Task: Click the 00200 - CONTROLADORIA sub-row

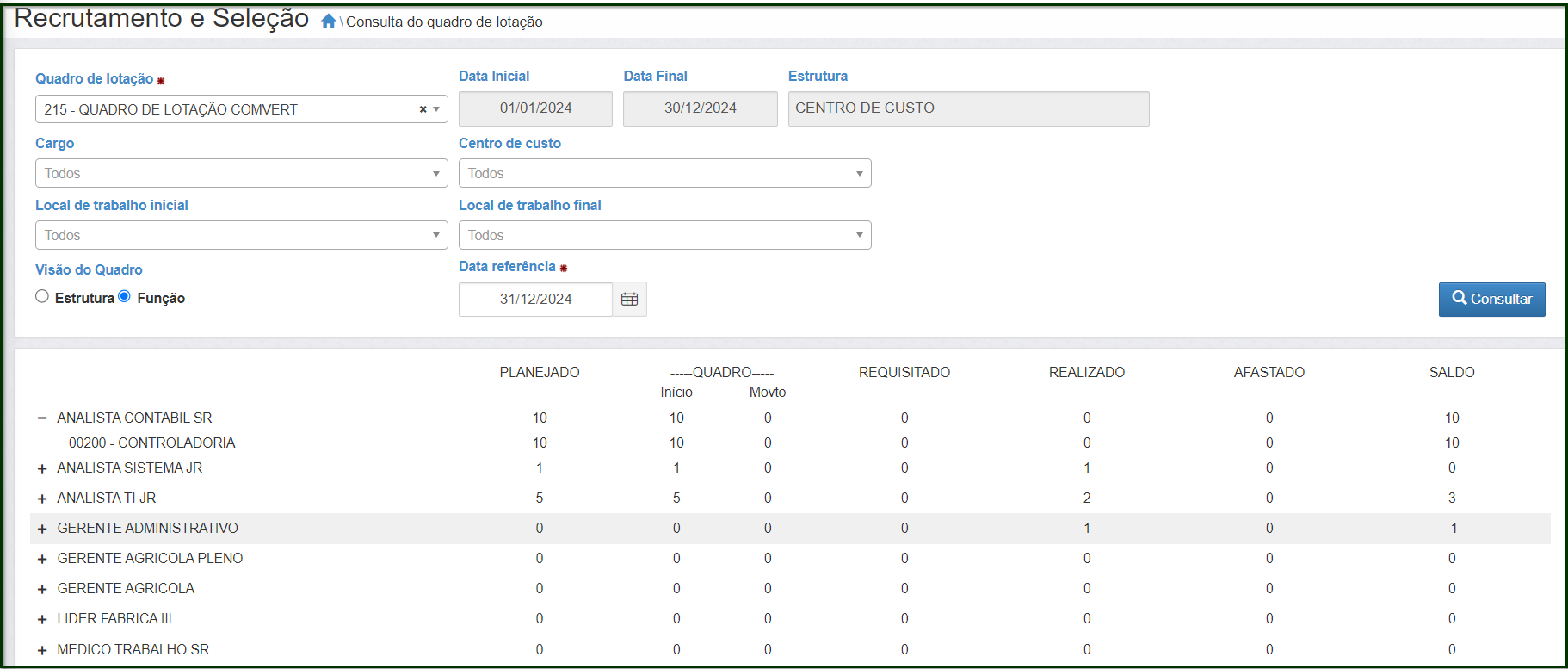Action: click(151, 443)
